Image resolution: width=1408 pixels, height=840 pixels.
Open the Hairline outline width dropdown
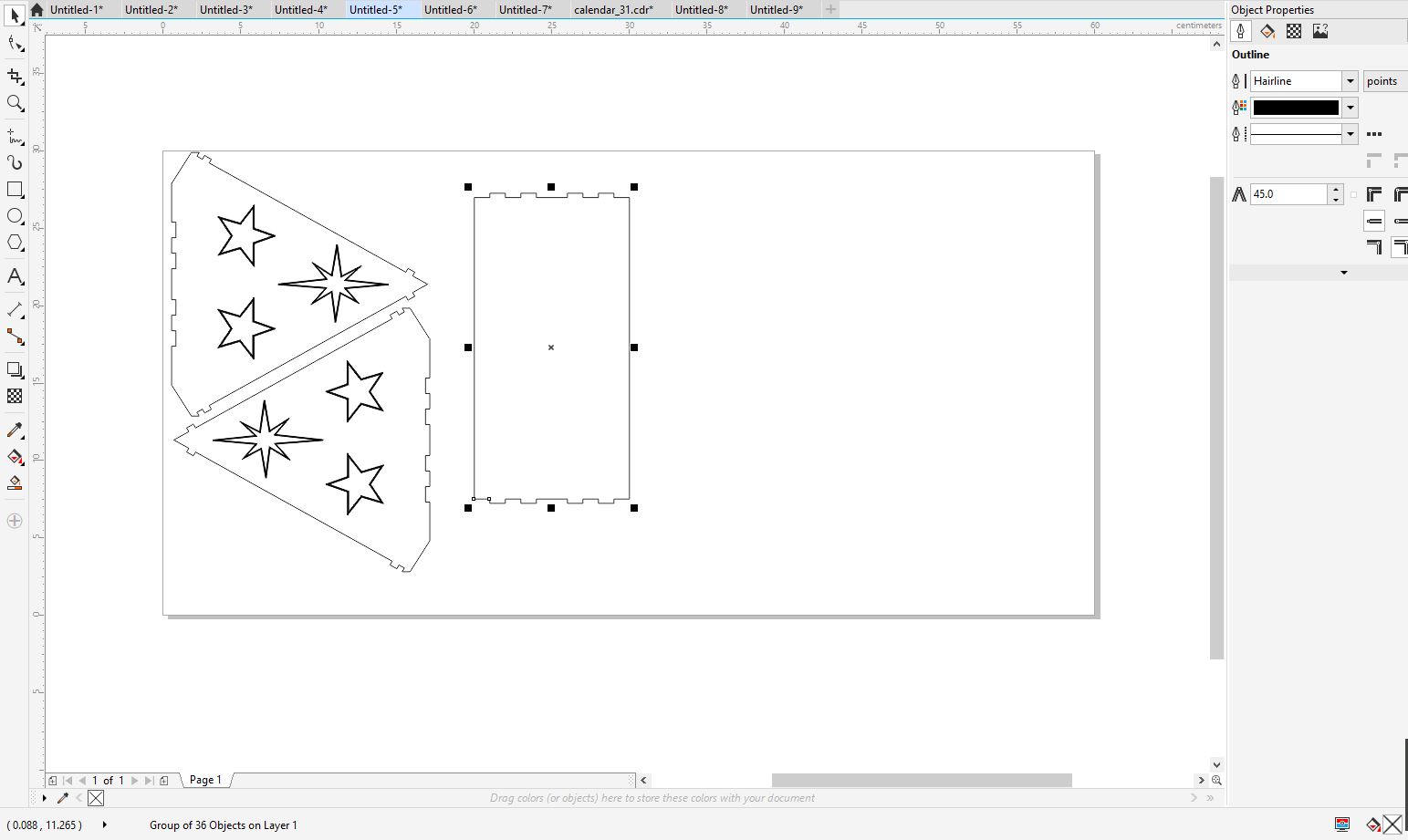pyautogui.click(x=1351, y=81)
